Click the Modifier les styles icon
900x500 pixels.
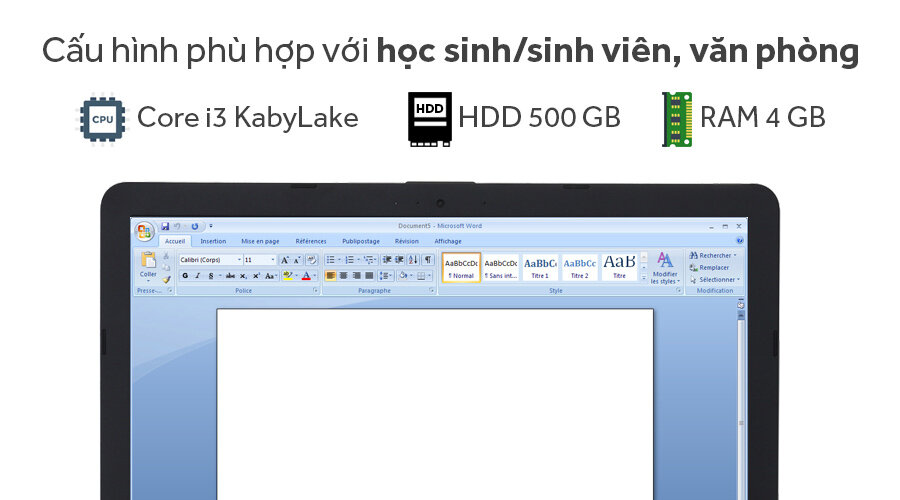[664, 267]
